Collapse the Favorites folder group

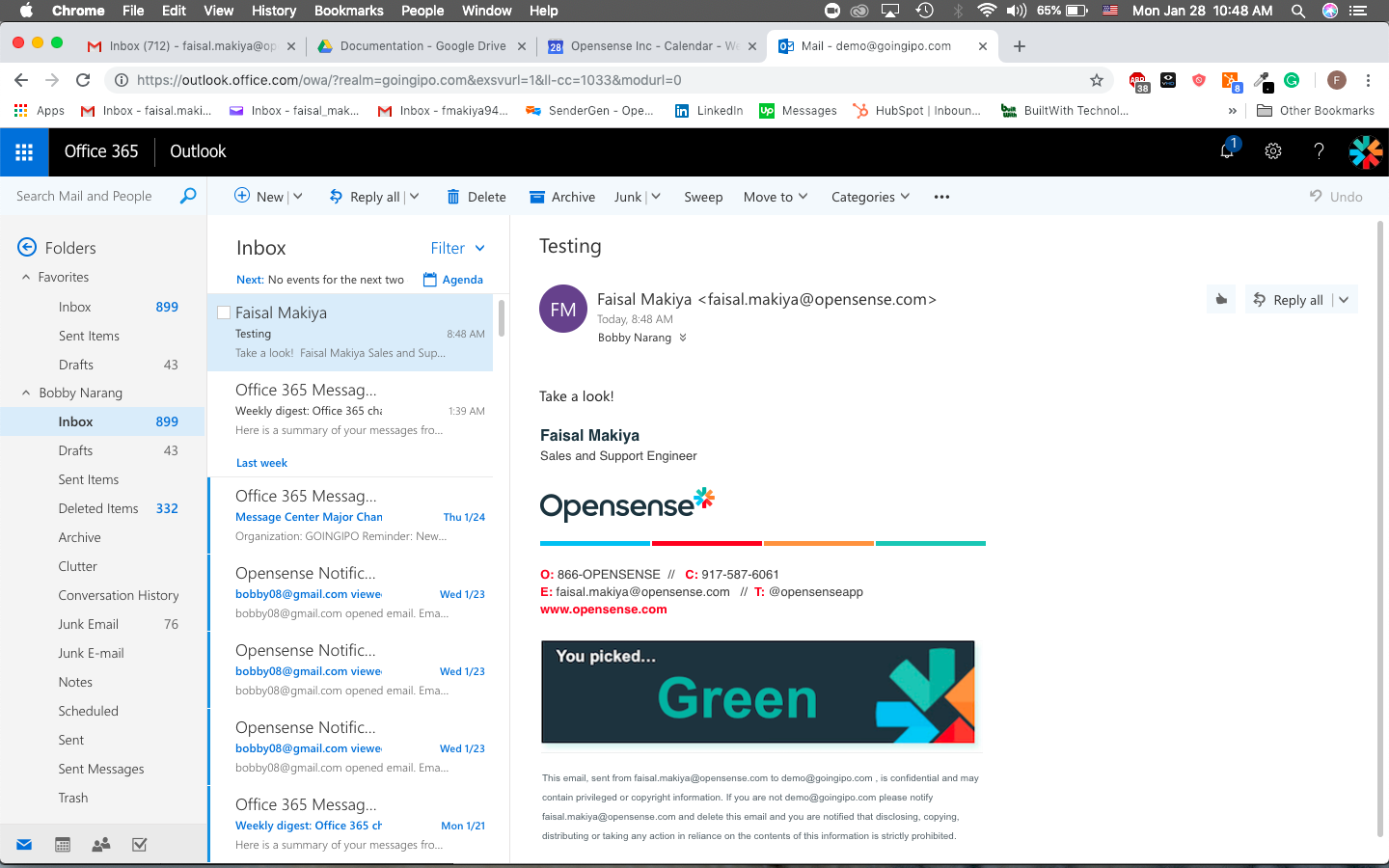26,278
